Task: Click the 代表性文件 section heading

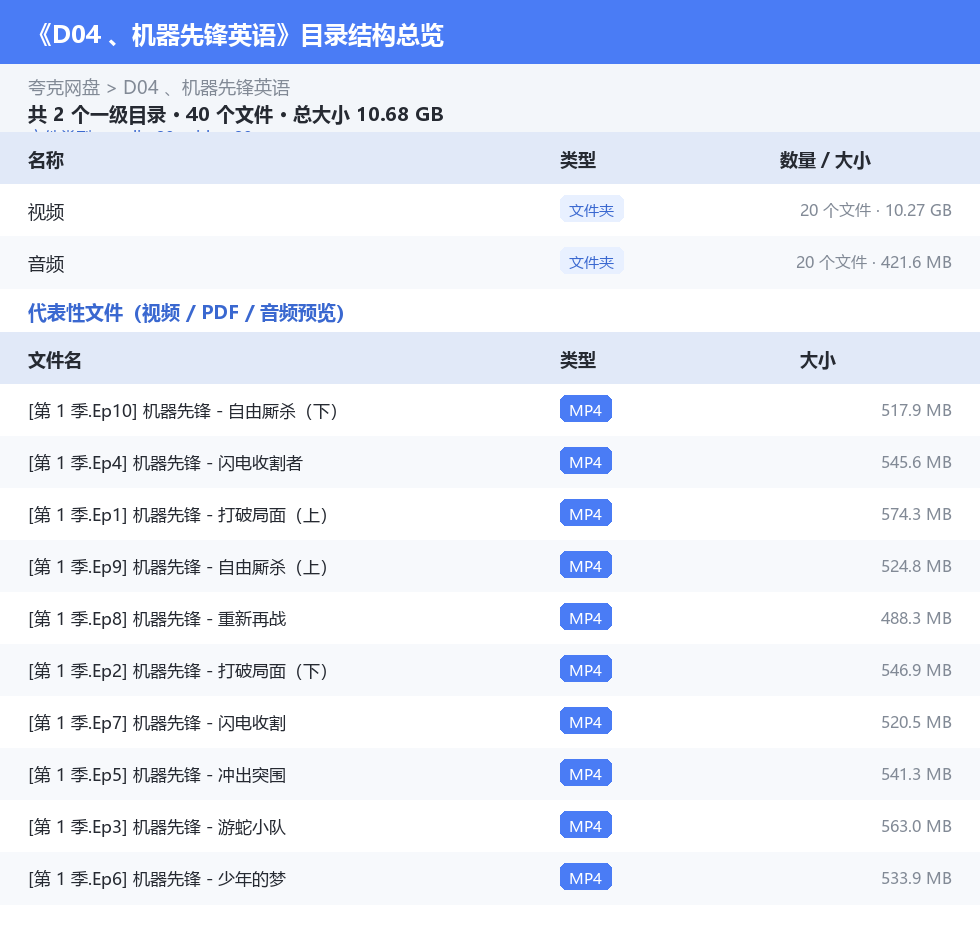Action: [x=186, y=312]
